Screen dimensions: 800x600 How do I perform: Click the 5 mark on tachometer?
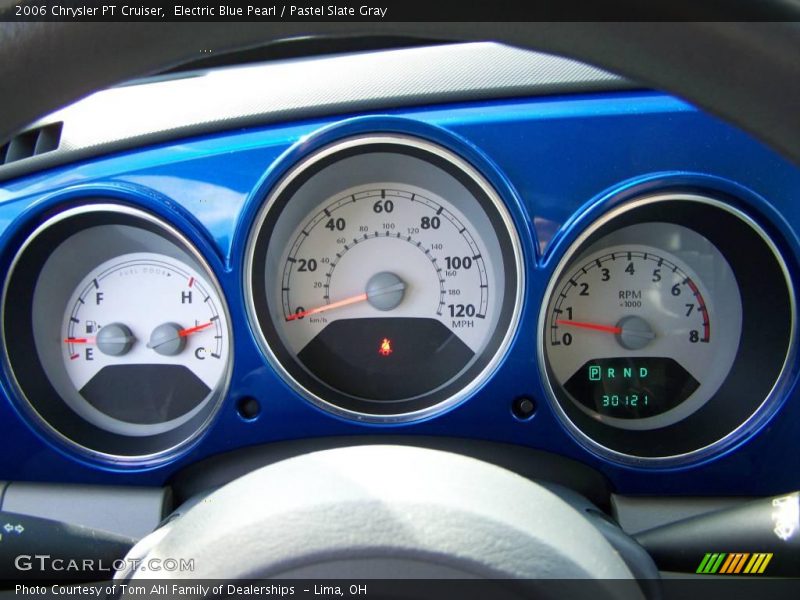pos(656,276)
